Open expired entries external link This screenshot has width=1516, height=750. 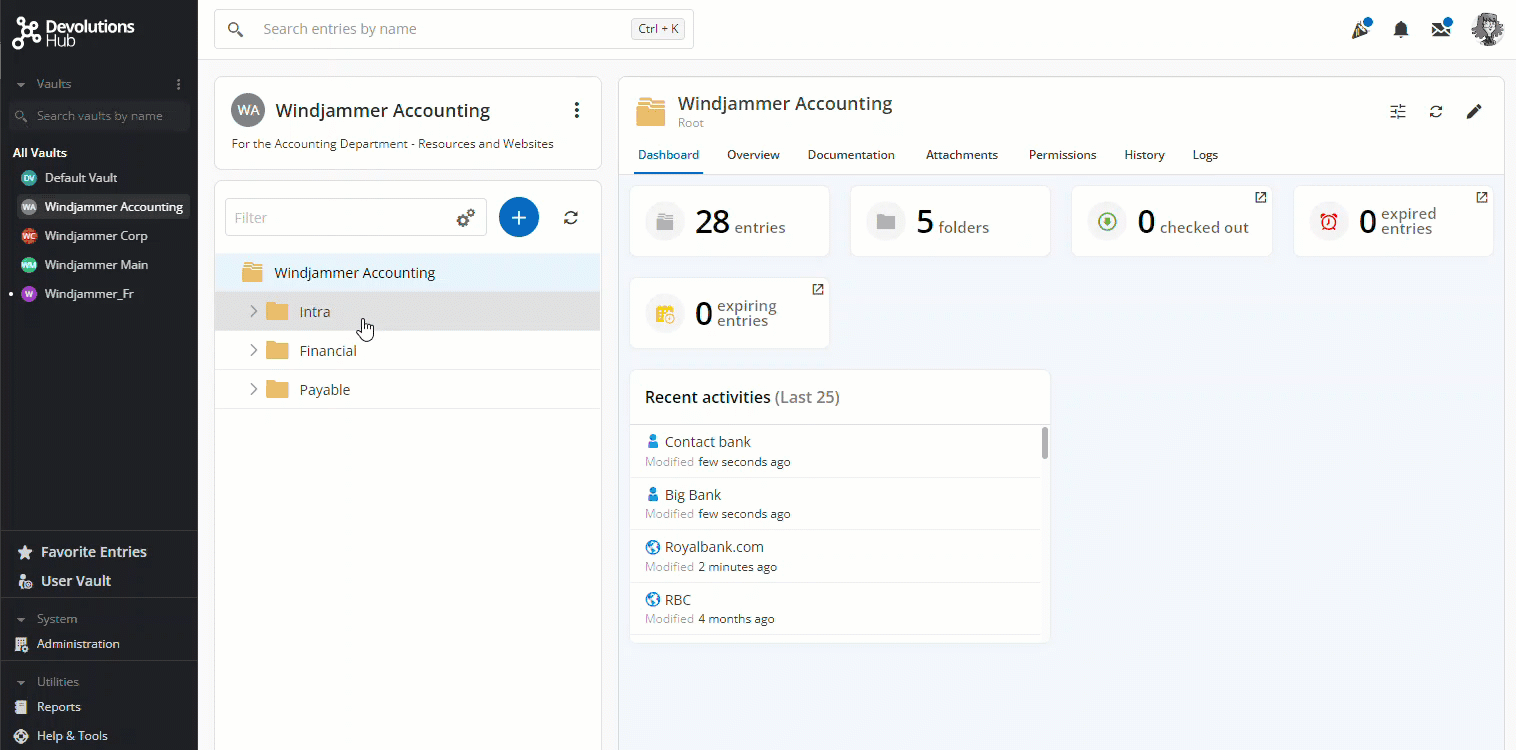[x=1482, y=197]
